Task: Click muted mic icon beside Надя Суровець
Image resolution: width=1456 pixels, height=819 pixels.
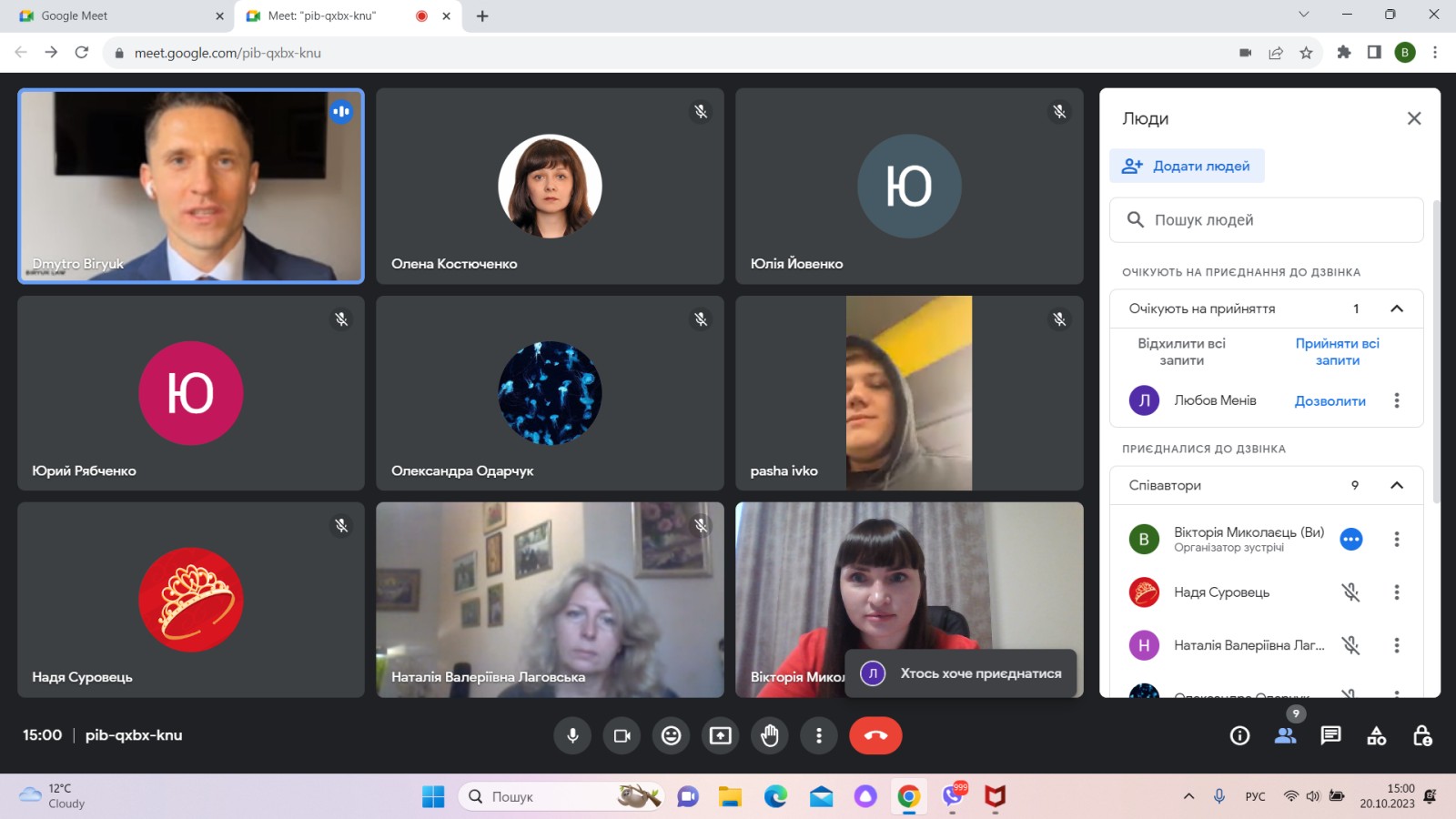Action: pyautogui.click(x=1350, y=592)
